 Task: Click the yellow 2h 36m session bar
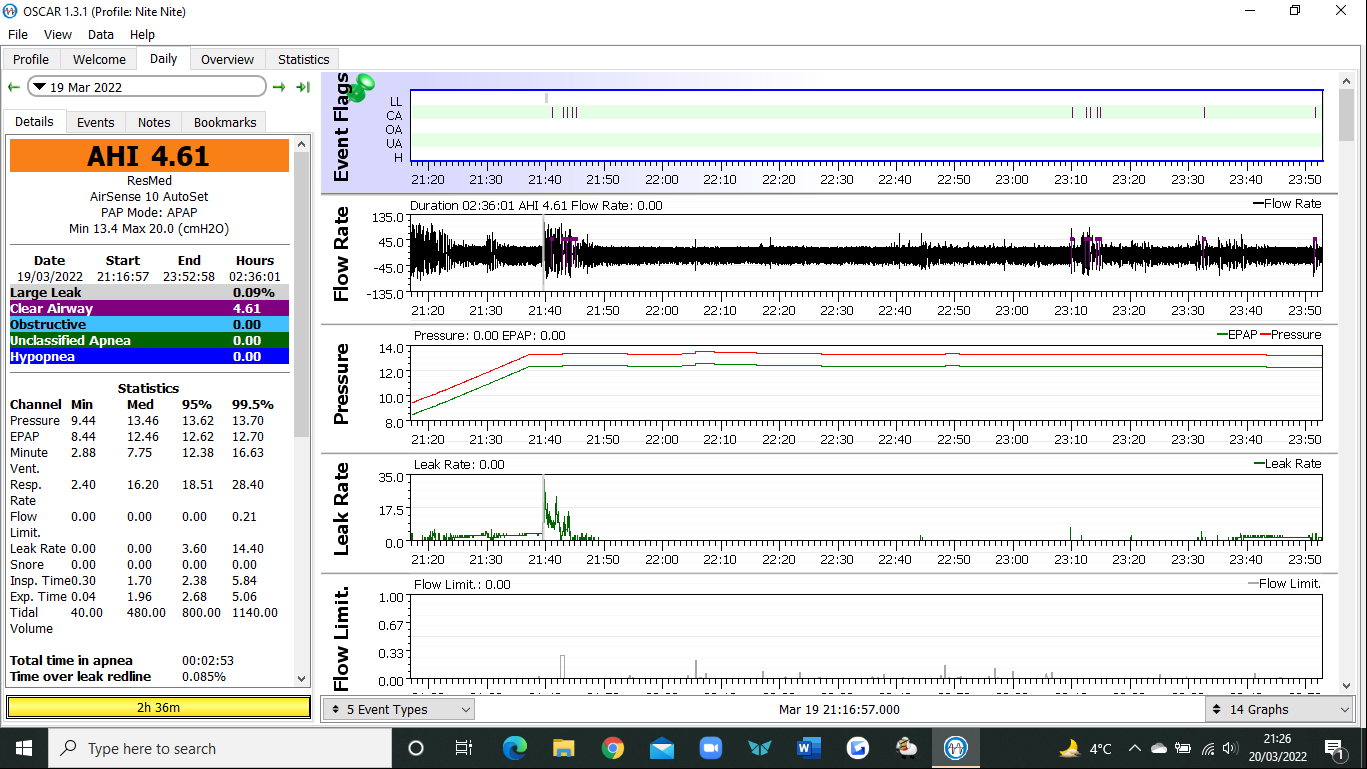tap(158, 707)
